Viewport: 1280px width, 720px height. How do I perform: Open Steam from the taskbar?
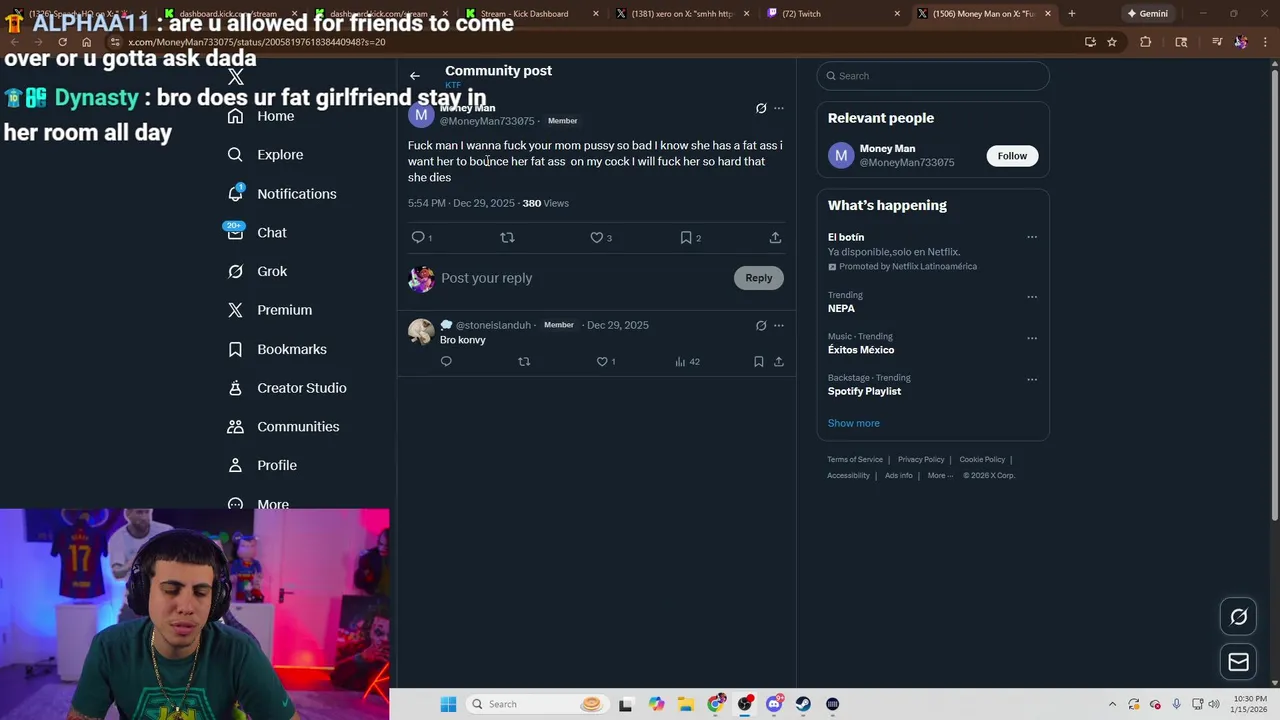pos(803,704)
